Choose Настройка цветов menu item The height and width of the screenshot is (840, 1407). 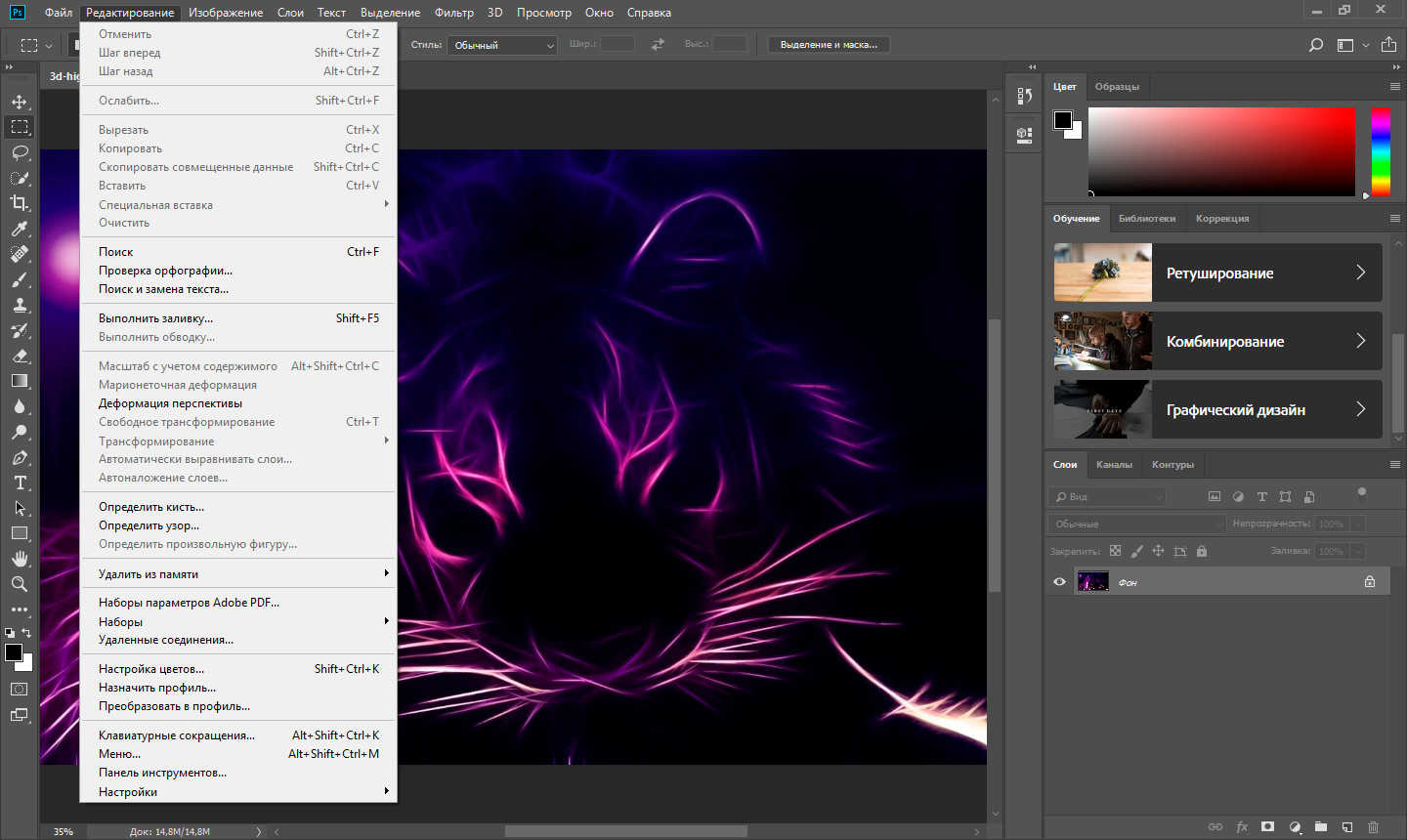(x=238, y=668)
